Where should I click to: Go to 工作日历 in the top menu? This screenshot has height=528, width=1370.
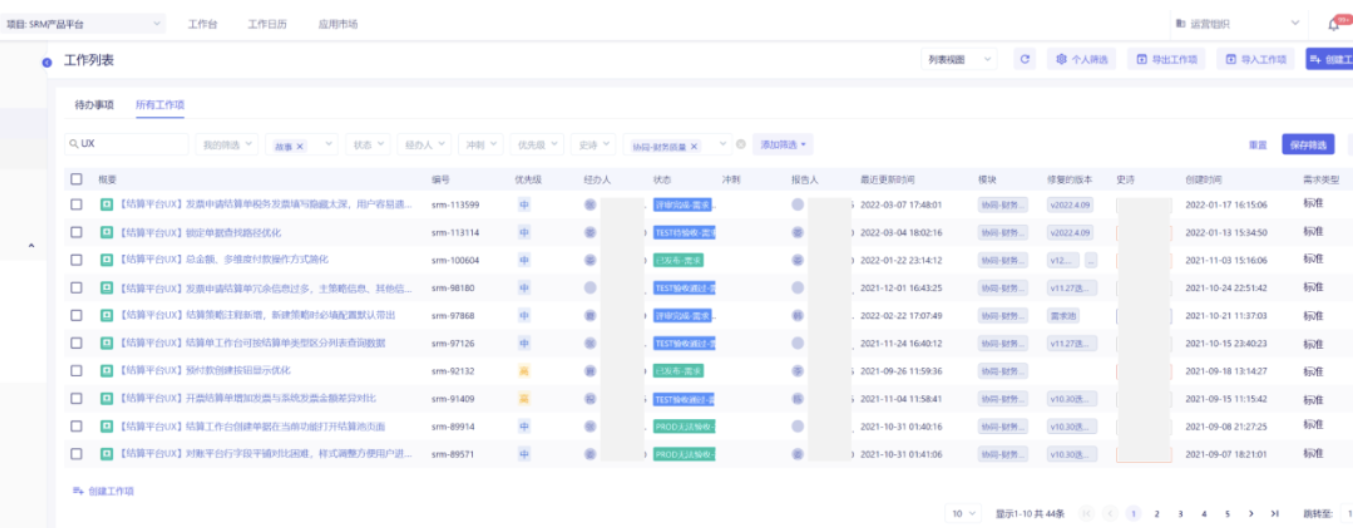[x=267, y=24]
